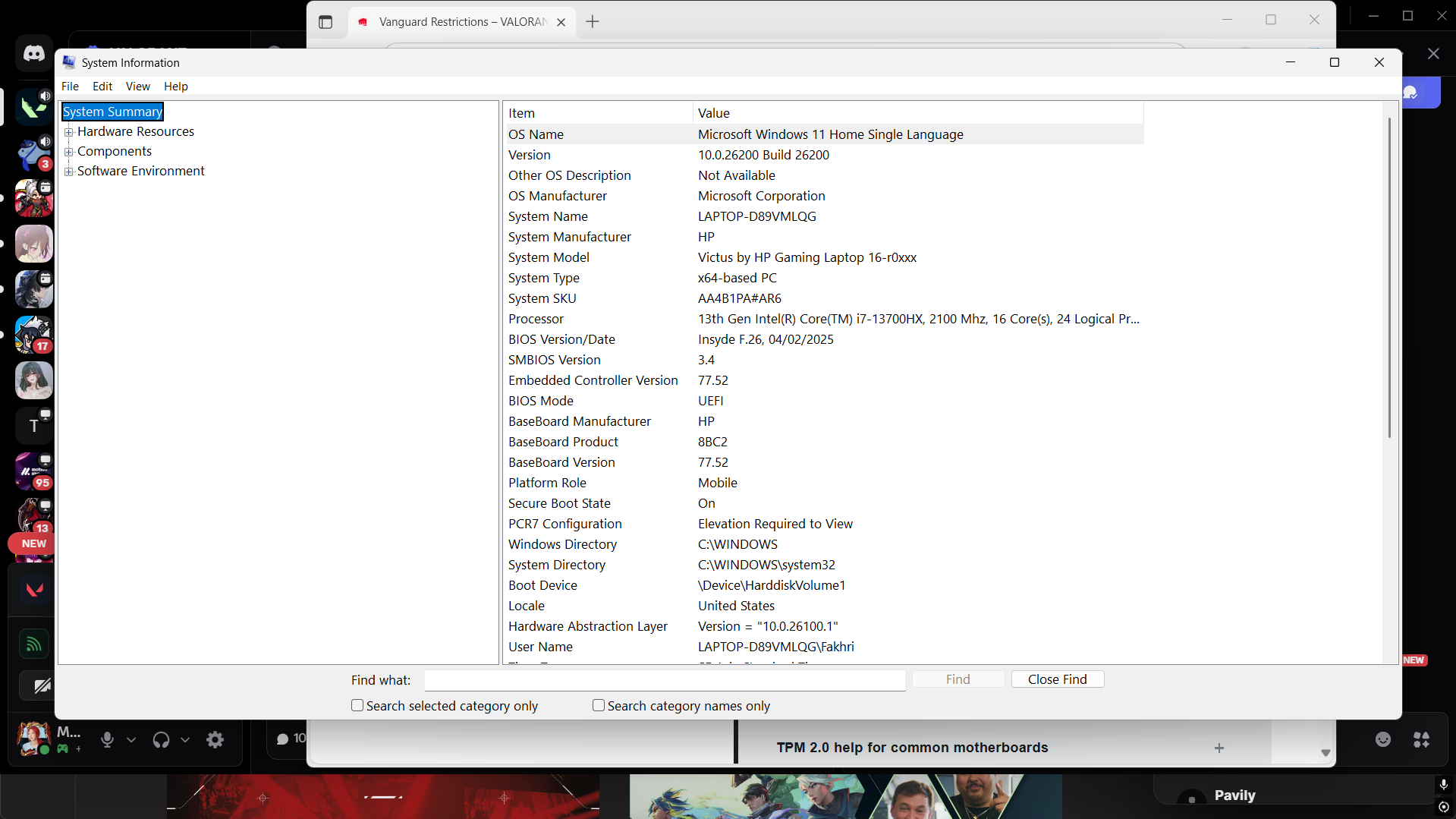Viewport: 1456px width, 819px height.
Task: Open Discord server with 13 unread badge
Action: [x=33, y=515]
